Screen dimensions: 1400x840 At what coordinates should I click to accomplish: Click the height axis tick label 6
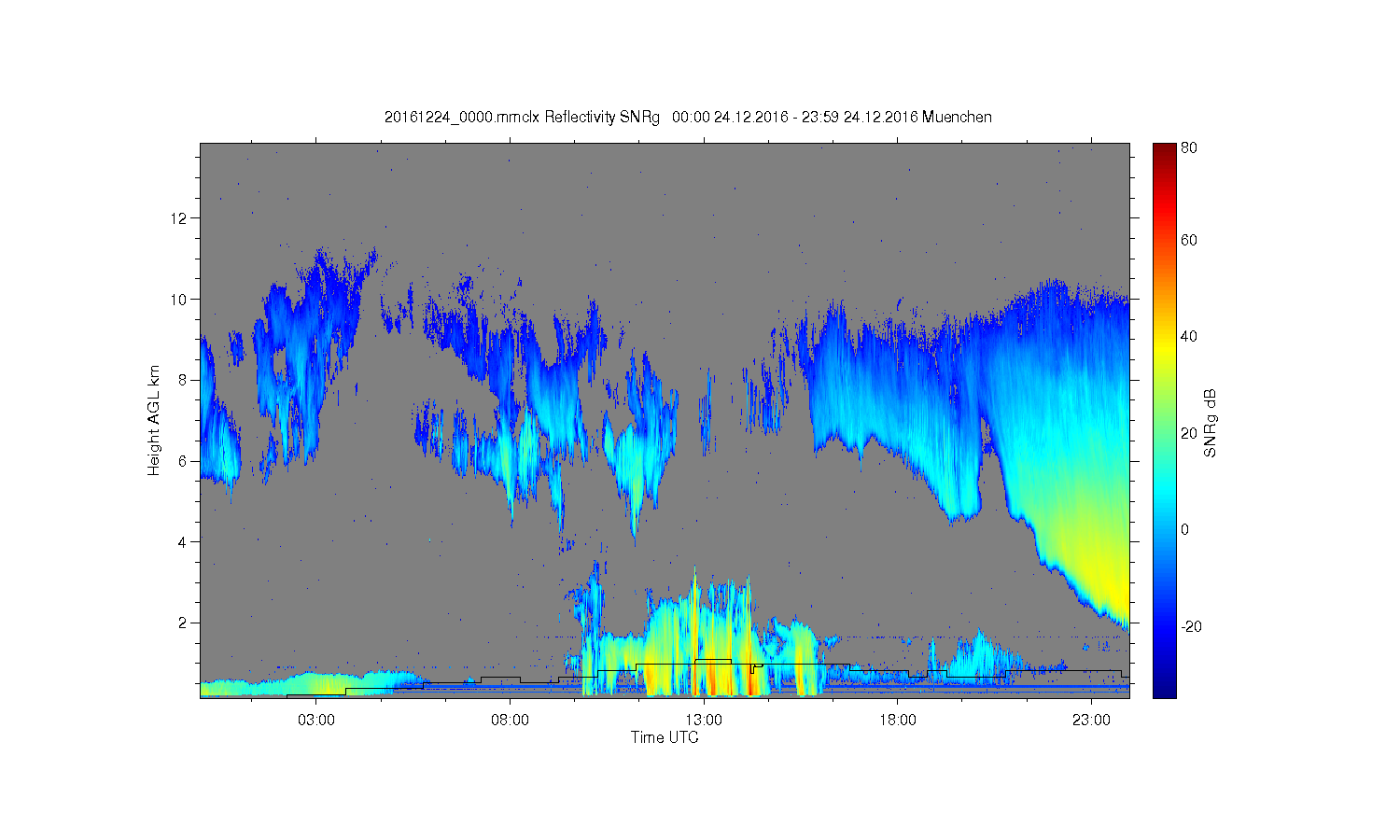point(183,461)
